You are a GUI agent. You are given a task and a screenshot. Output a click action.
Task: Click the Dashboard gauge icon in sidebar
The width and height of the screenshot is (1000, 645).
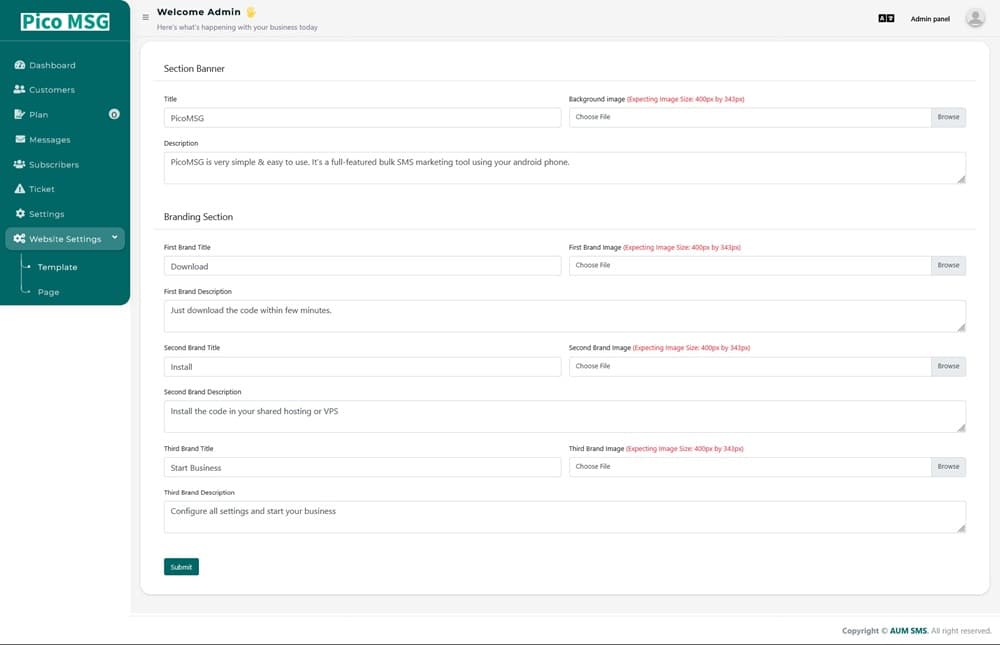tap(20, 65)
